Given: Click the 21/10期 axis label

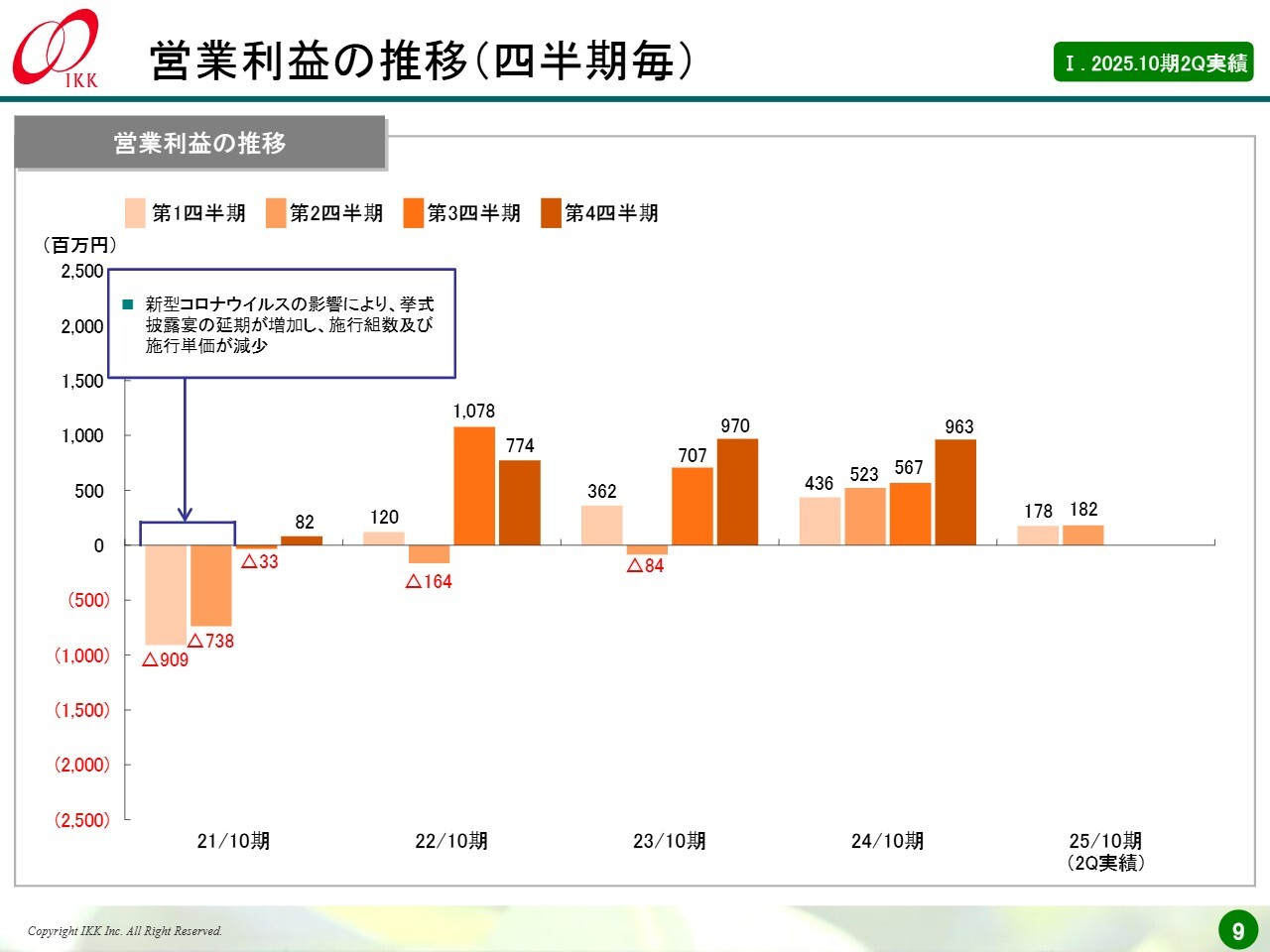Looking at the screenshot, I should coord(233,841).
